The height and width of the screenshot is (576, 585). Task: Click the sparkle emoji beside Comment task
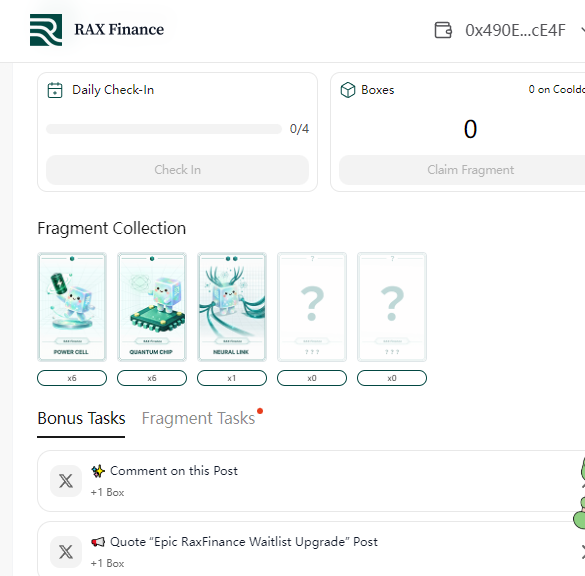coord(98,471)
